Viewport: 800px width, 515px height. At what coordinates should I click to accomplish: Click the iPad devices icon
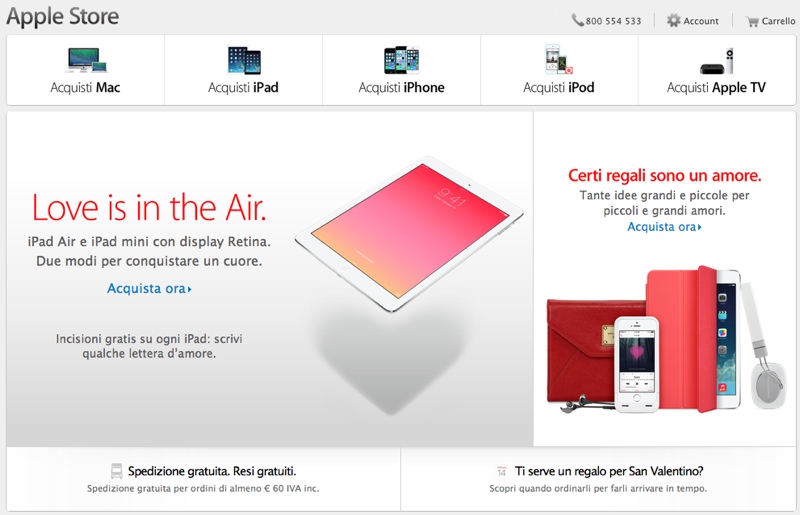click(x=244, y=60)
